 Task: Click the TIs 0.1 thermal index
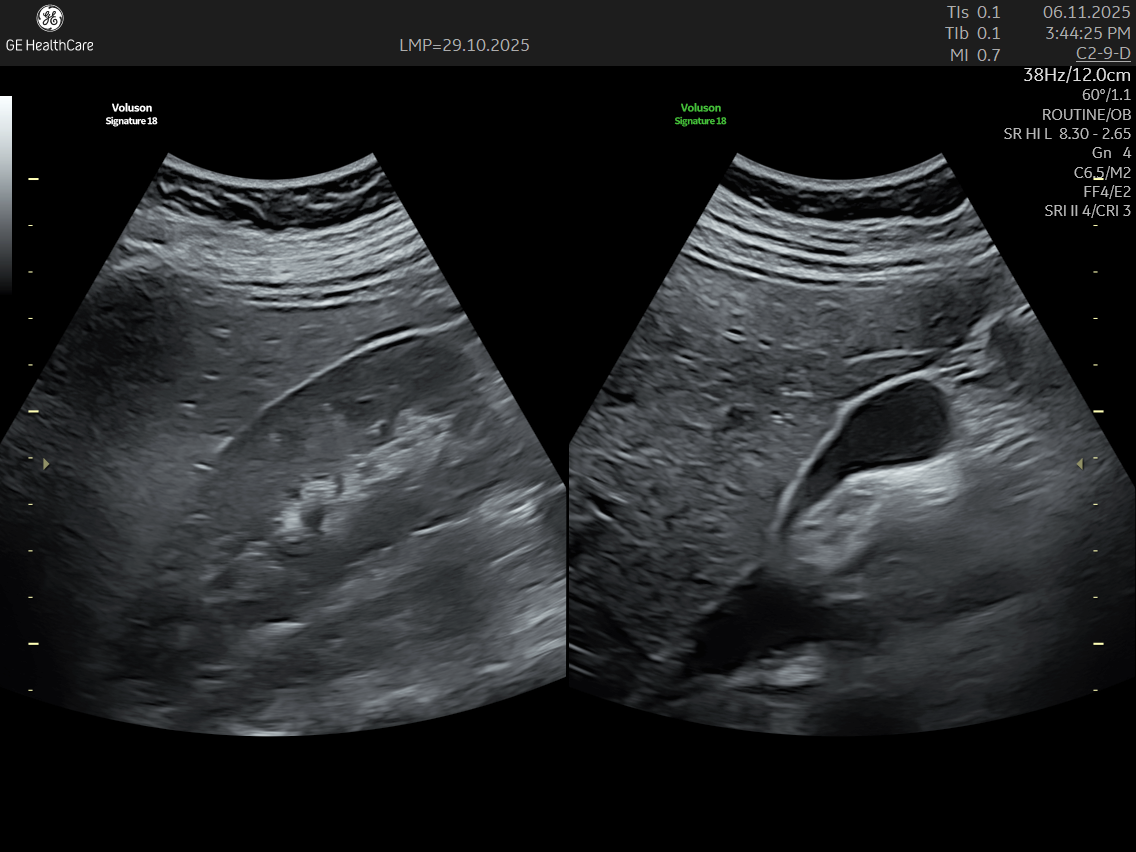pyautogui.click(x=973, y=12)
